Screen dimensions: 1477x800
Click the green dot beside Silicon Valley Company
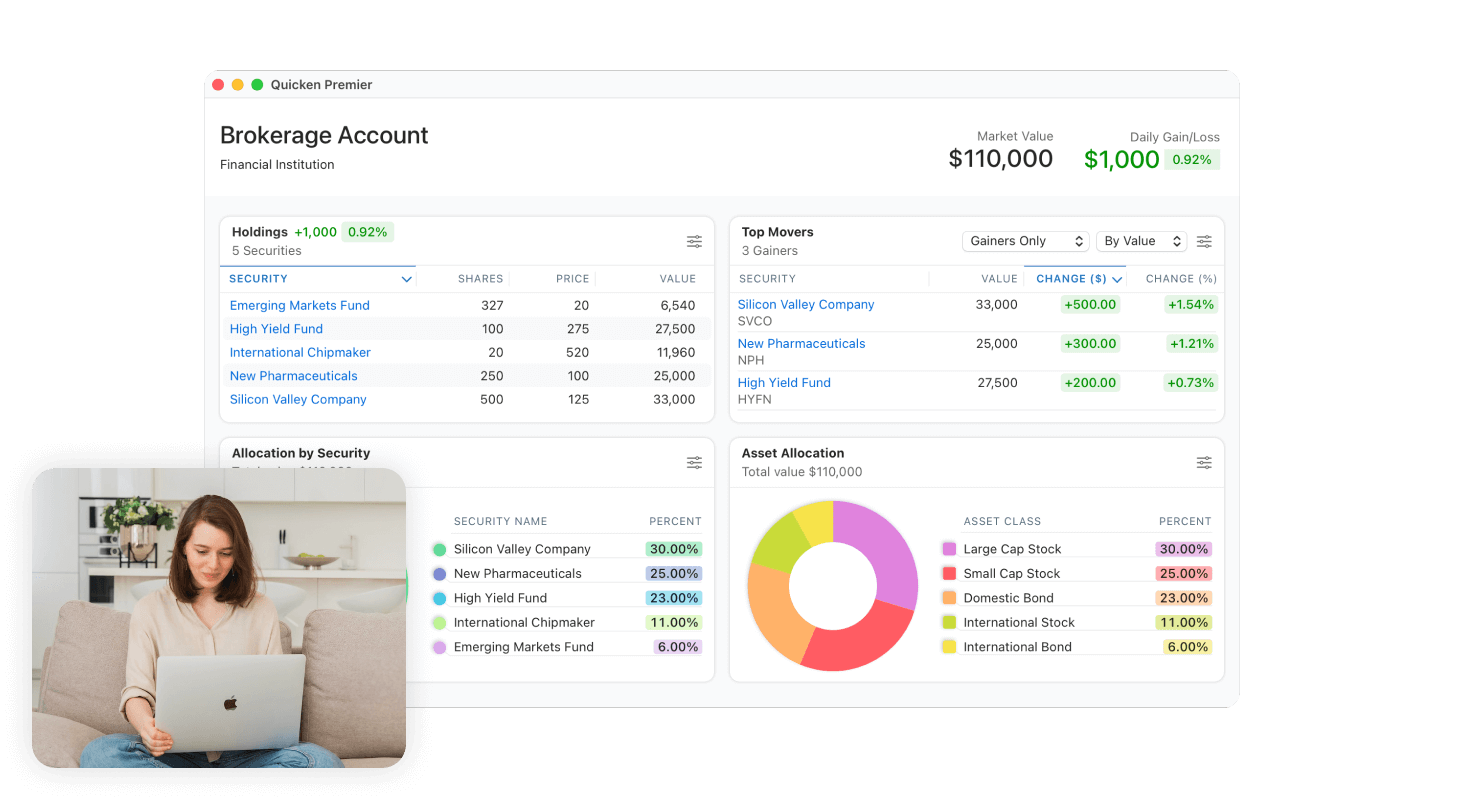pyautogui.click(x=439, y=549)
